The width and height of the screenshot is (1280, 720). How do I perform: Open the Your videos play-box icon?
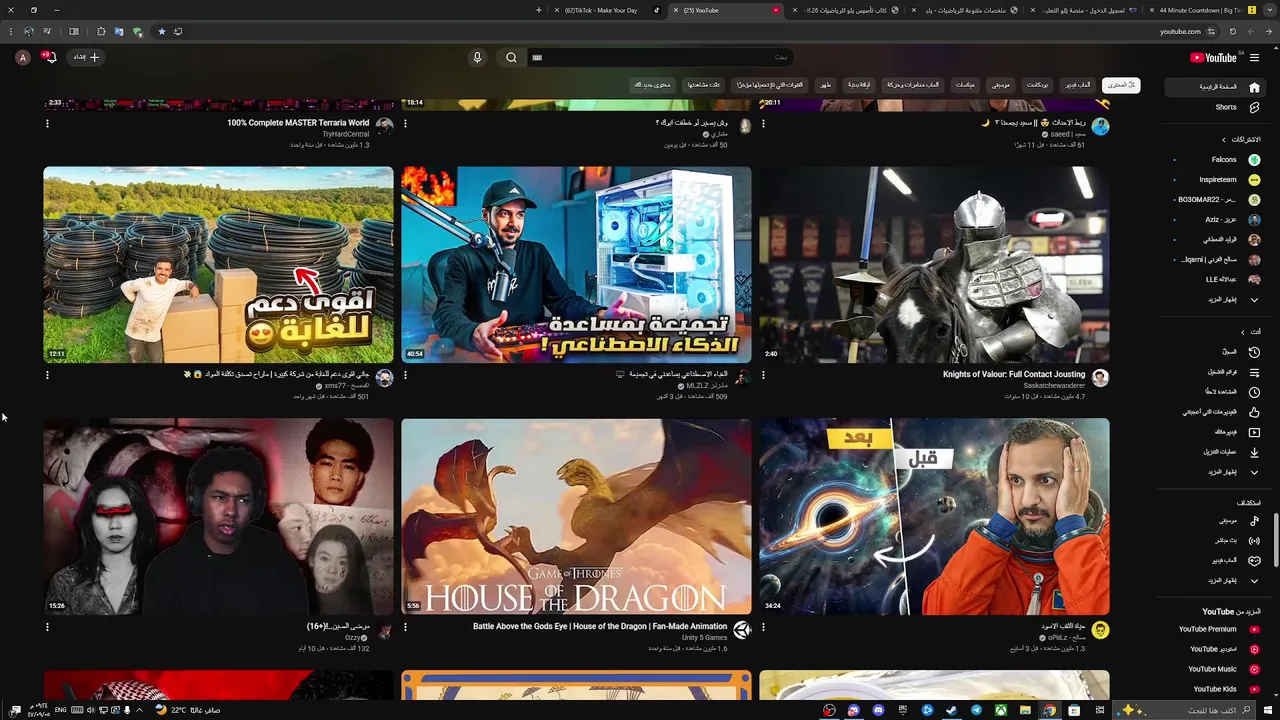(1254, 432)
